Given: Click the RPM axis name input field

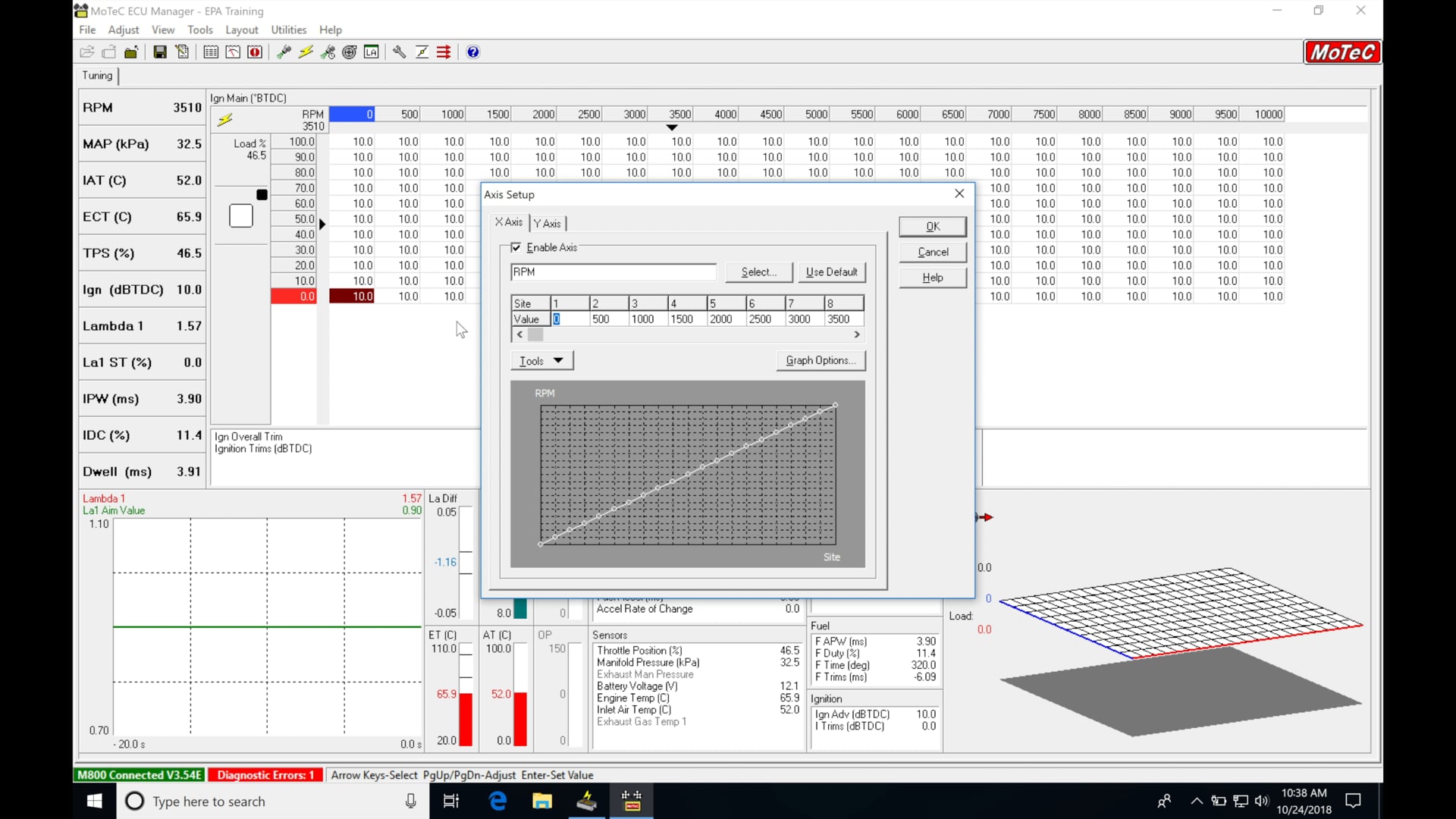Looking at the screenshot, I should click(x=613, y=271).
